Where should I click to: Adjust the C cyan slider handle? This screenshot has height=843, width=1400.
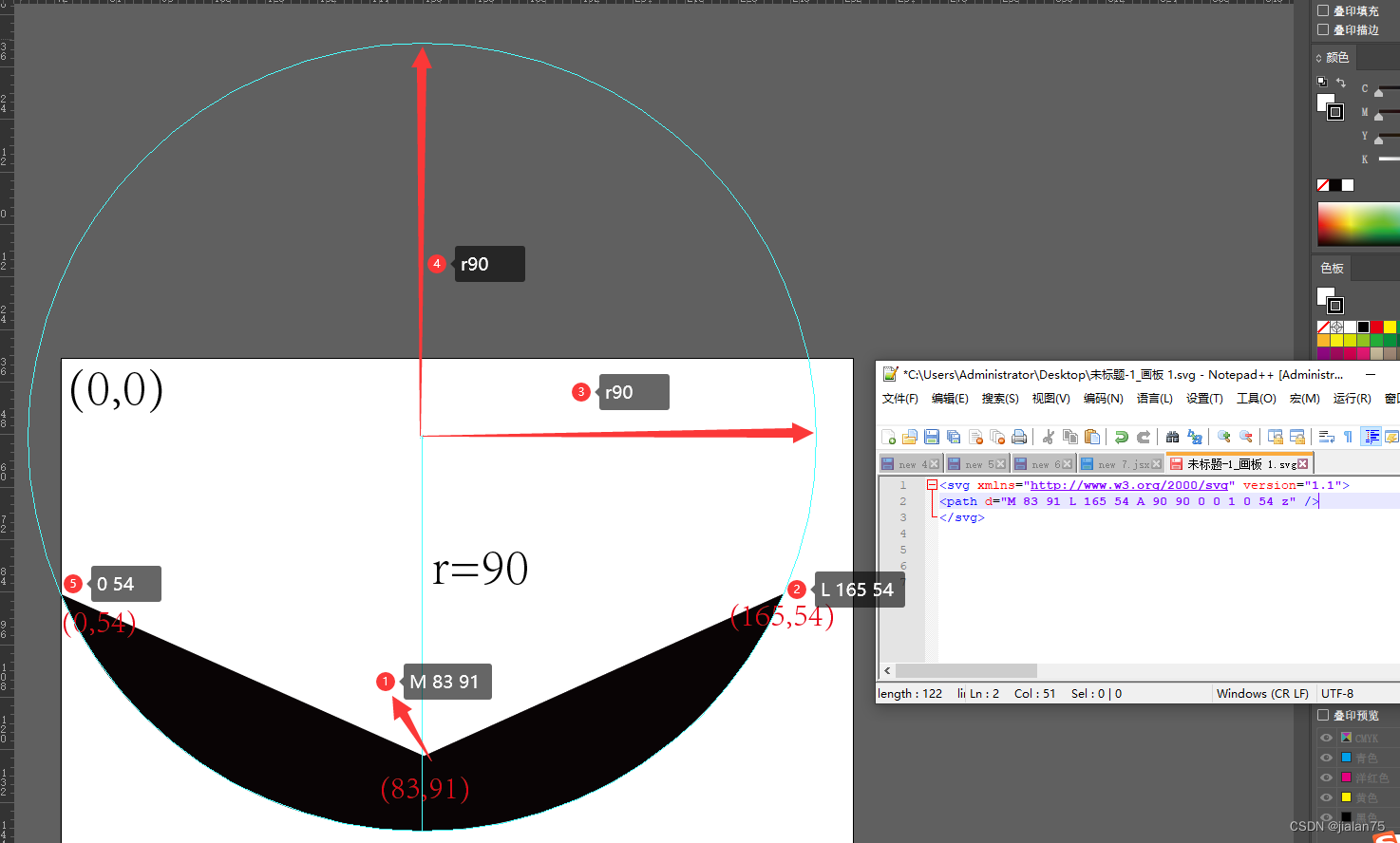click(x=1379, y=95)
